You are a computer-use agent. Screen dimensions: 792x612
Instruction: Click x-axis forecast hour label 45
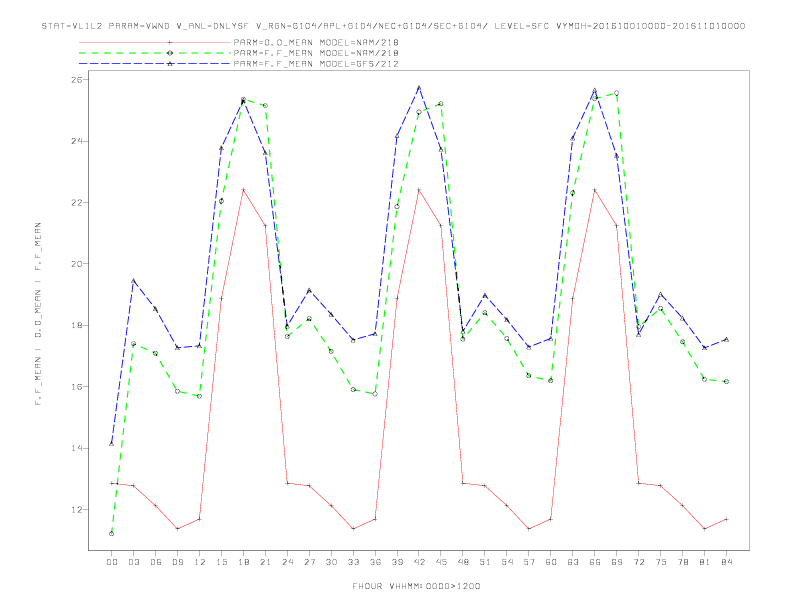pos(441,562)
